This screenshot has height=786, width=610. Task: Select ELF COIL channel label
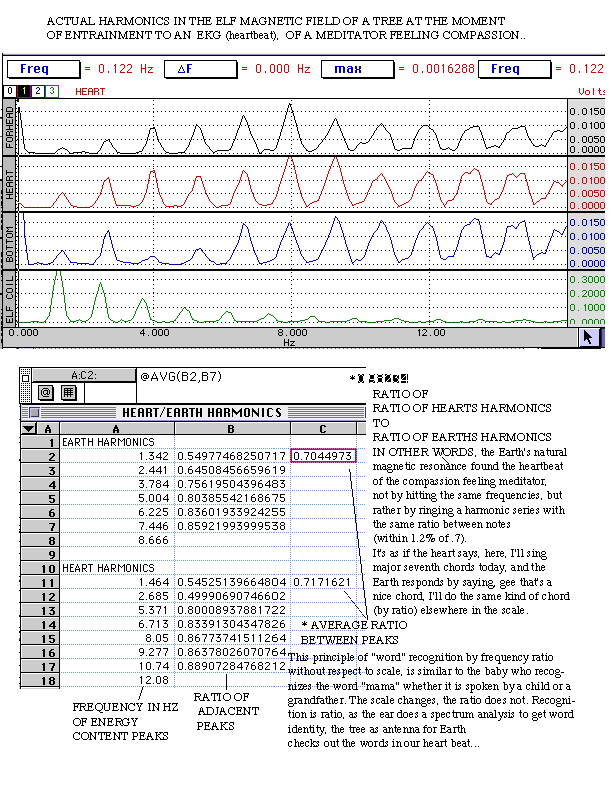click(x=10, y=298)
